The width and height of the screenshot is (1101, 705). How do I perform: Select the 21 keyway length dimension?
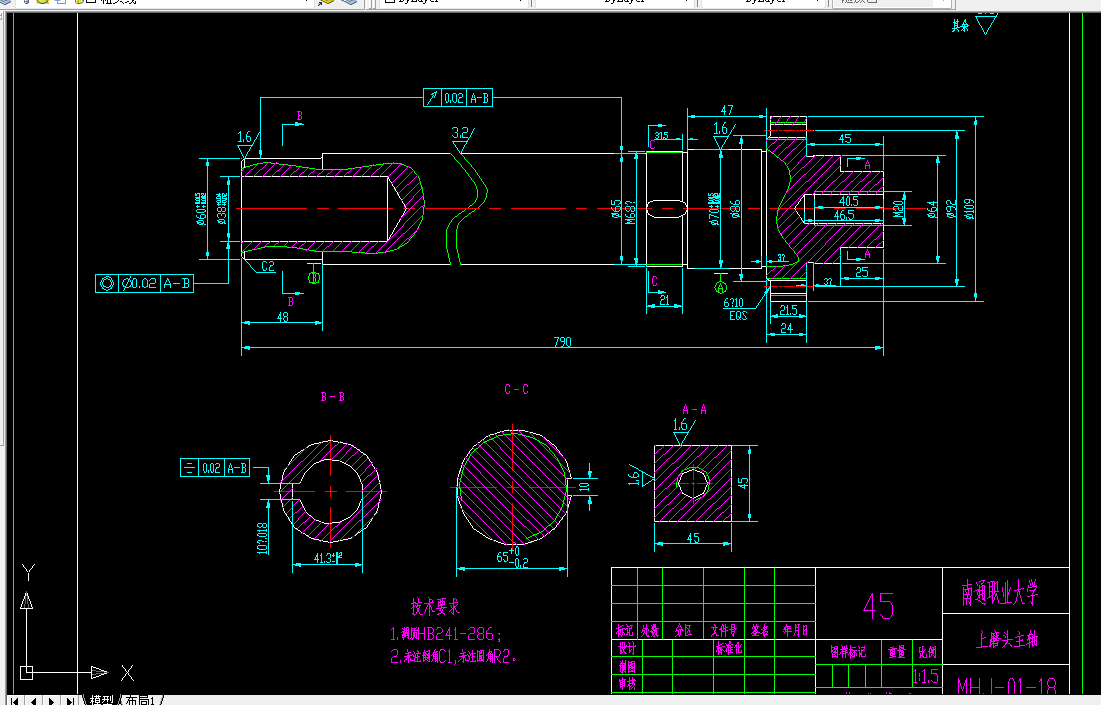pos(664,300)
